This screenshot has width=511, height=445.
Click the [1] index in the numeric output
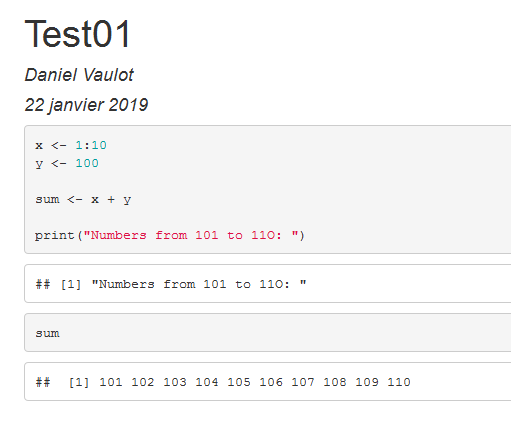pyautogui.click(x=79, y=382)
